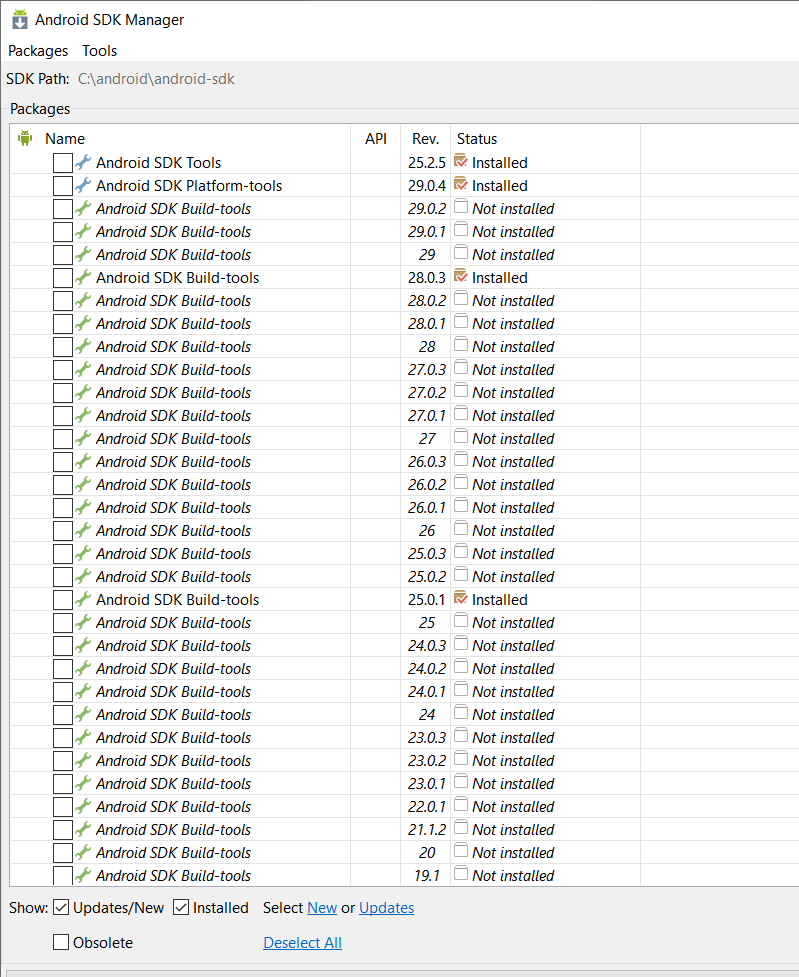Click the blue wrench icon for Android SDK Tools

coord(83,162)
